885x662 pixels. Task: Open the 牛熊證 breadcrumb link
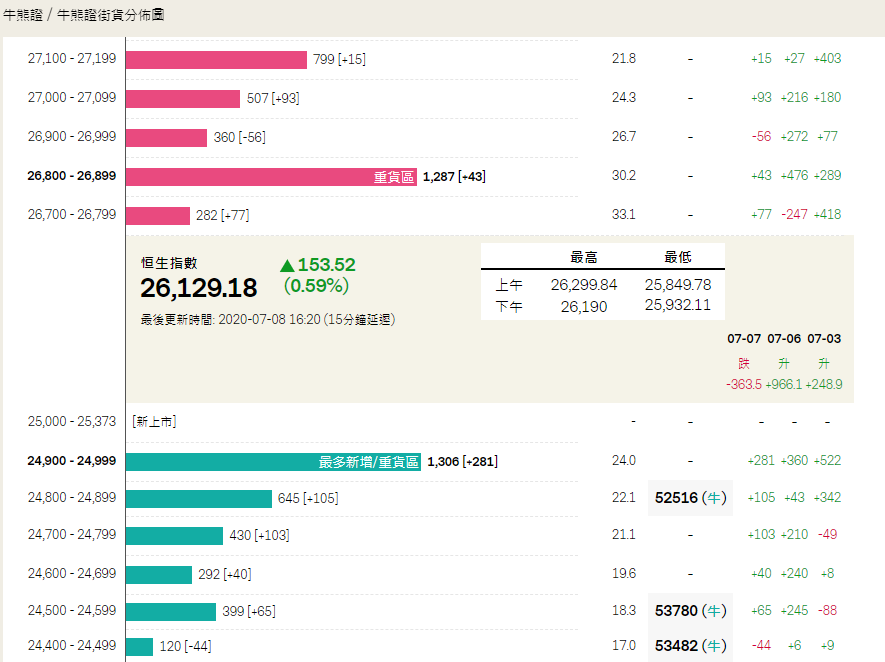pos(23,15)
